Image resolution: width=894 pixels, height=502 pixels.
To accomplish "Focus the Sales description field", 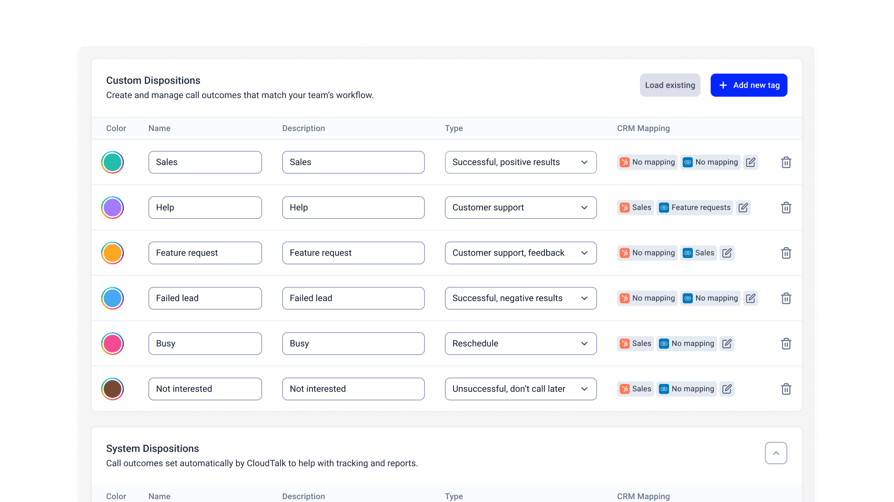I will pyautogui.click(x=353, y=162).
